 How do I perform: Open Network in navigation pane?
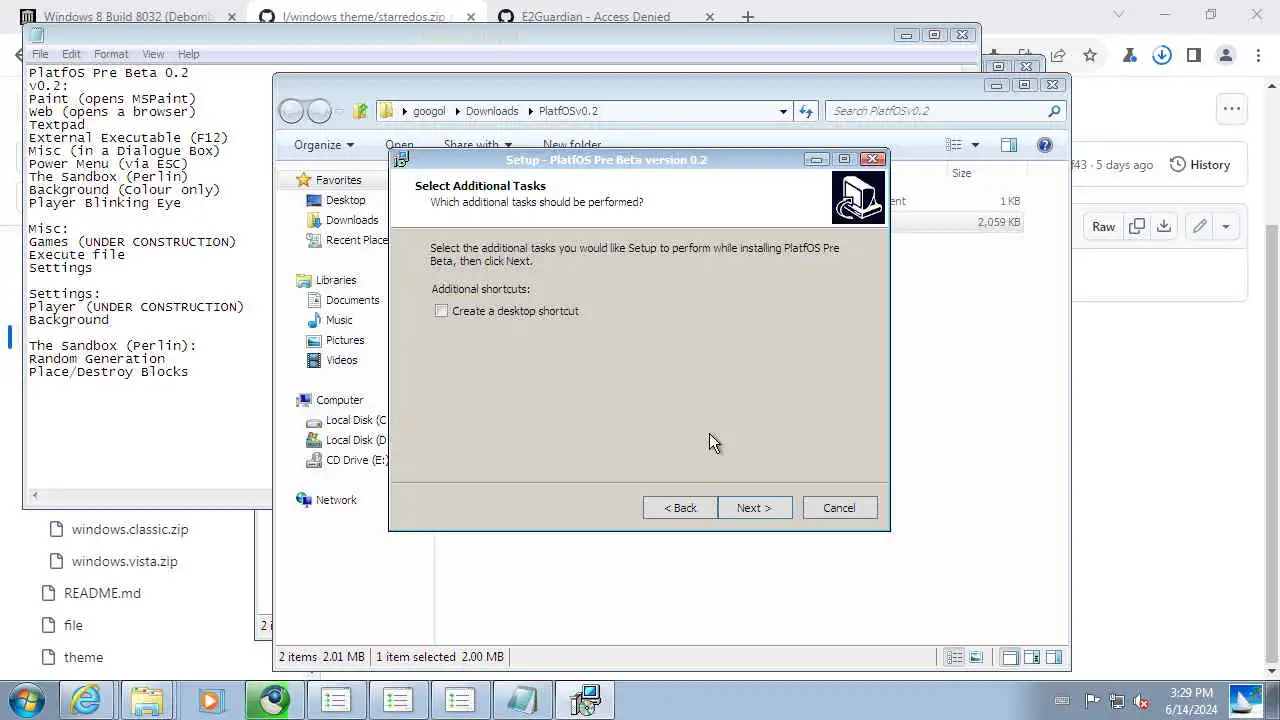click(x=335, y=500)
